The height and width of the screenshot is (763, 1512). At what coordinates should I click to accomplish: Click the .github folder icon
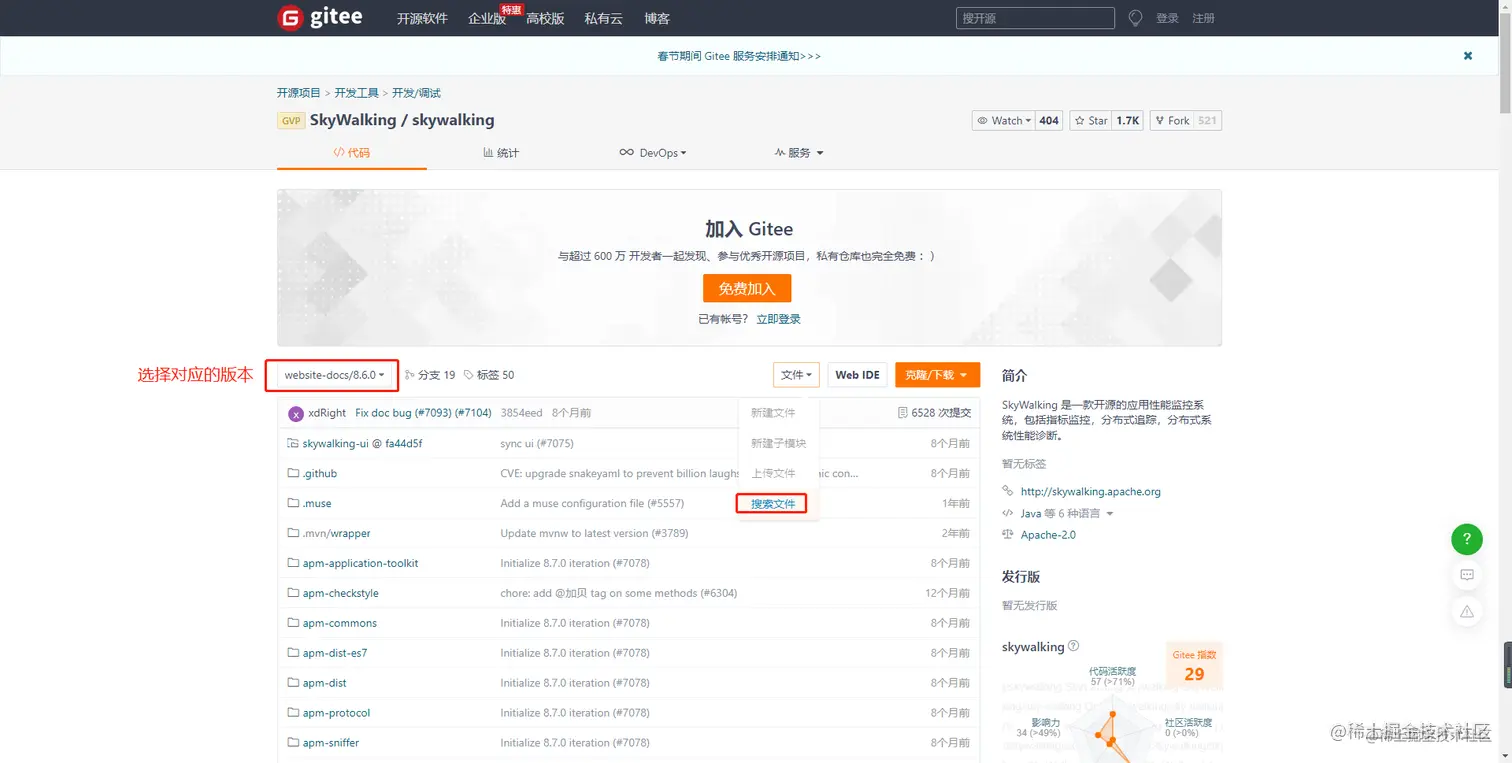pyautogui.click(x=293, y=473)
